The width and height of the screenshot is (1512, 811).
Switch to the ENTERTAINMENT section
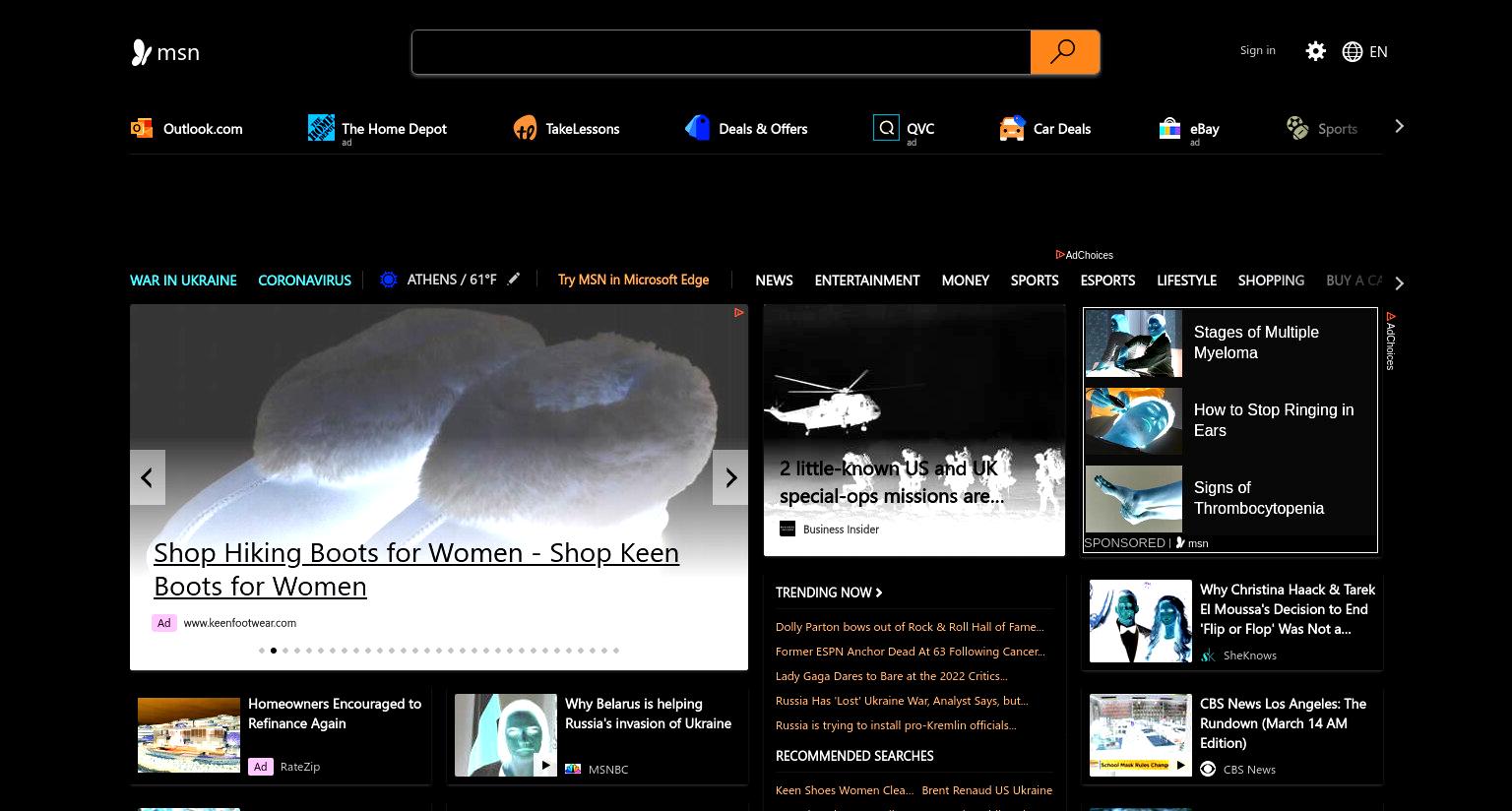(867, 281)
